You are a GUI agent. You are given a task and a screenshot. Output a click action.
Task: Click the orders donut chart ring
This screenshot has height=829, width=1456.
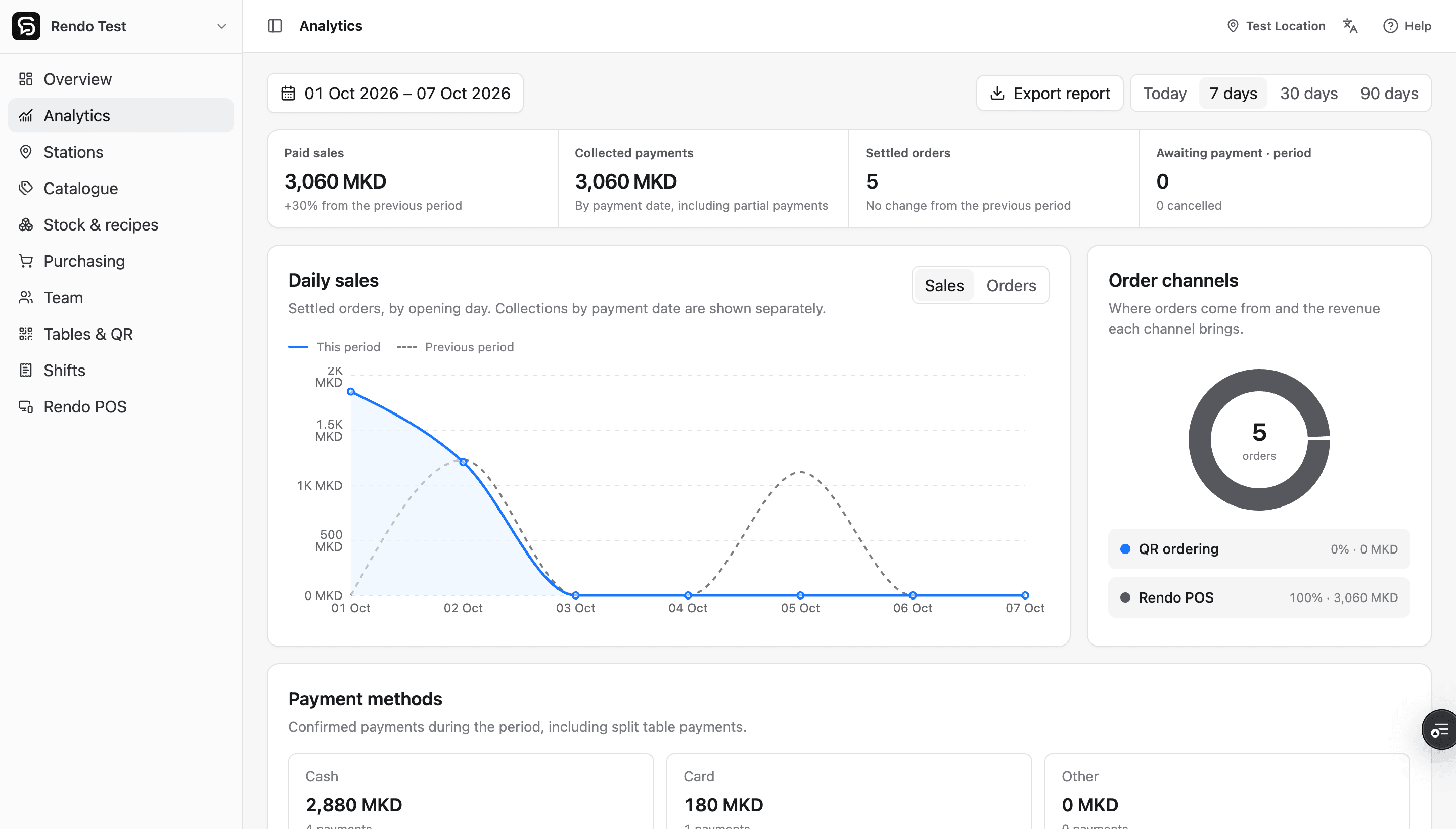(x=1200, y=440)
